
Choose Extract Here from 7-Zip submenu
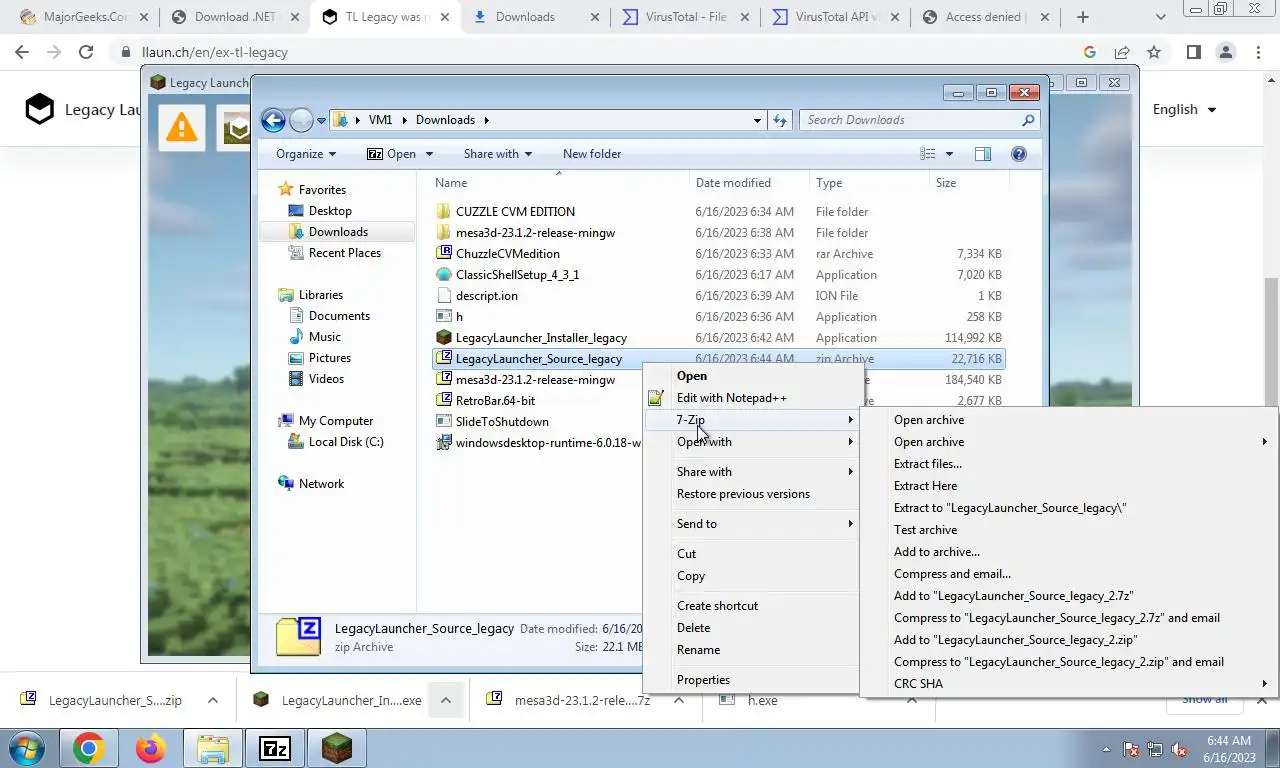925,486
